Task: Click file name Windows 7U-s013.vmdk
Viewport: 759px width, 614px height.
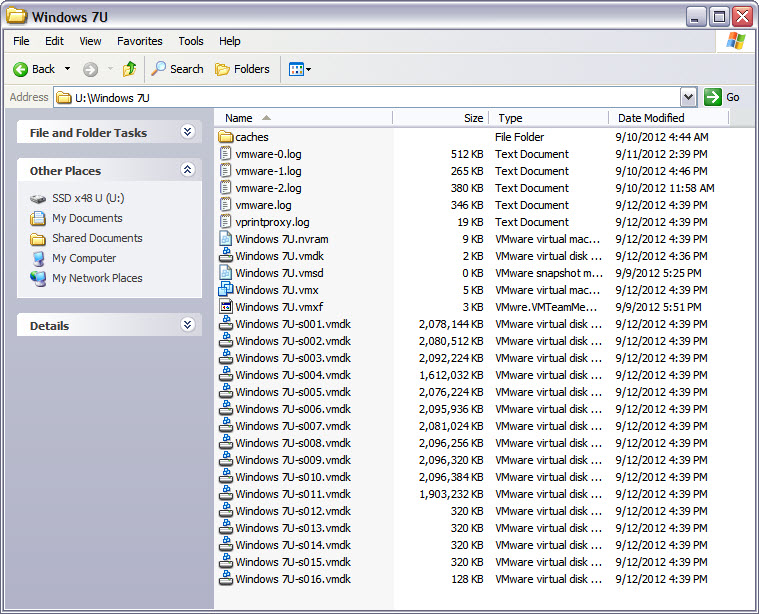Action: pyautogui.click(x=293, y=528)
